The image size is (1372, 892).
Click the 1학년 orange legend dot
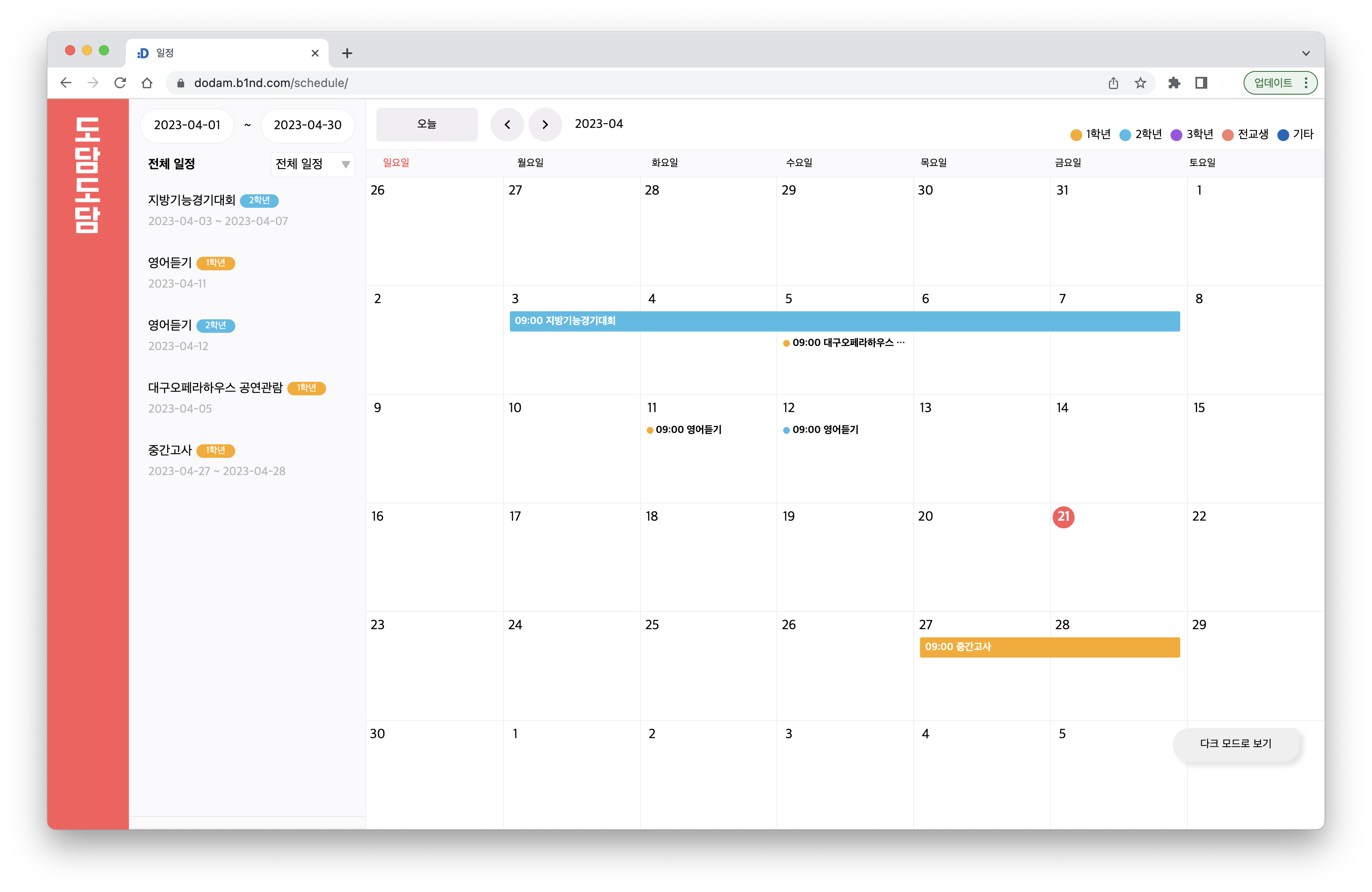(x=1076, y=135)
